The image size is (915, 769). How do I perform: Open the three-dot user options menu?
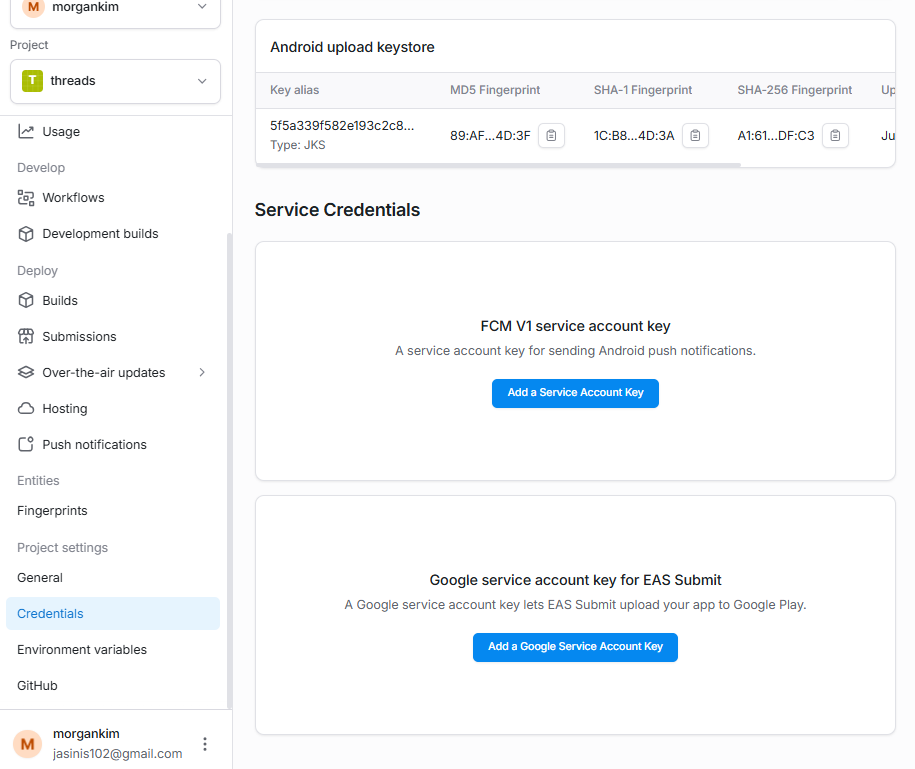(205, 744)
